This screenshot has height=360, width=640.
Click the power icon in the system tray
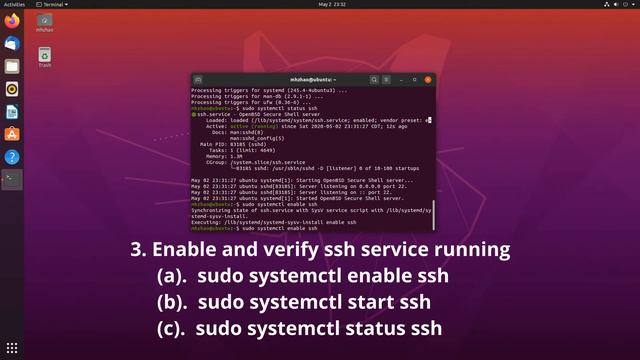tap(625, 4)
